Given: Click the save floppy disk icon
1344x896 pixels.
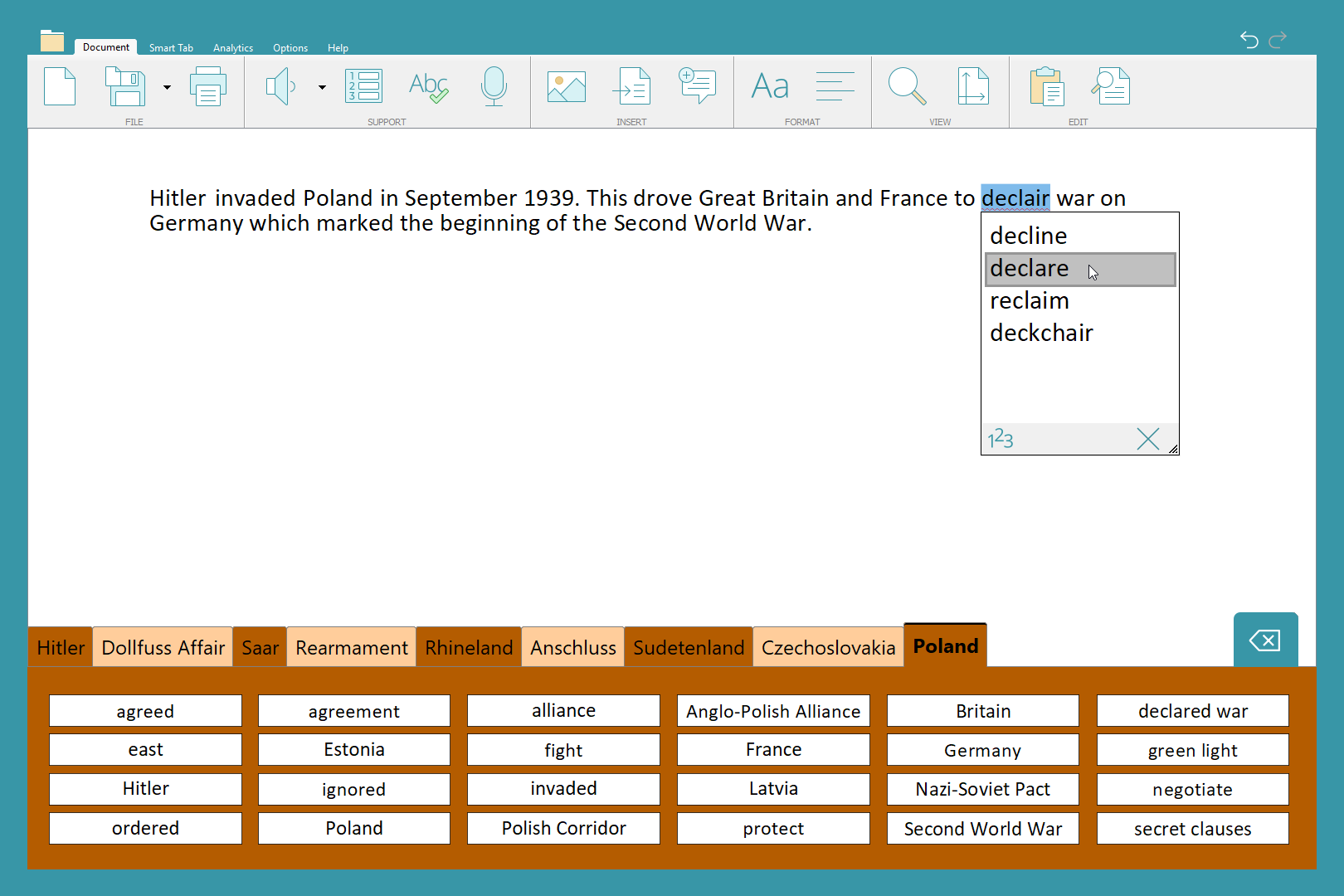Looking at the screenshot, I should click(x=125, y=86).
